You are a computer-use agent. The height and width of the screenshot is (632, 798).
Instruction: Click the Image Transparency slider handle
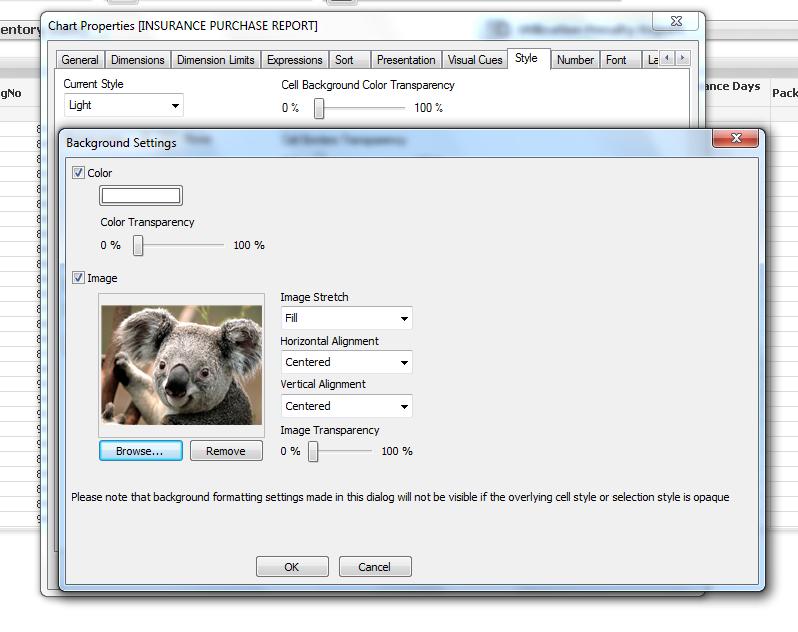(314, 451)
